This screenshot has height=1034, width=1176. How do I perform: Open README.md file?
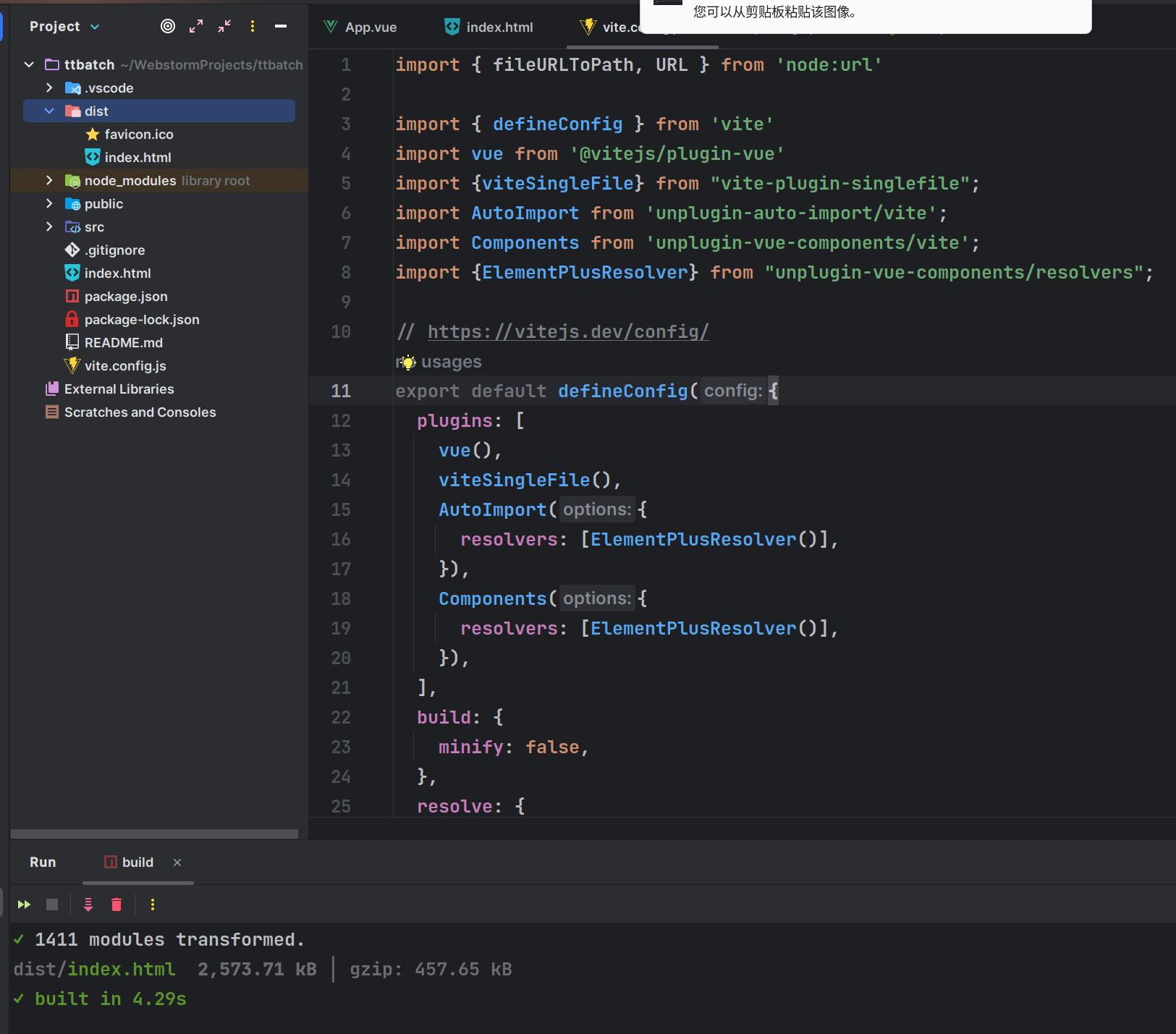pyautogui.click(x=123, y=342)
